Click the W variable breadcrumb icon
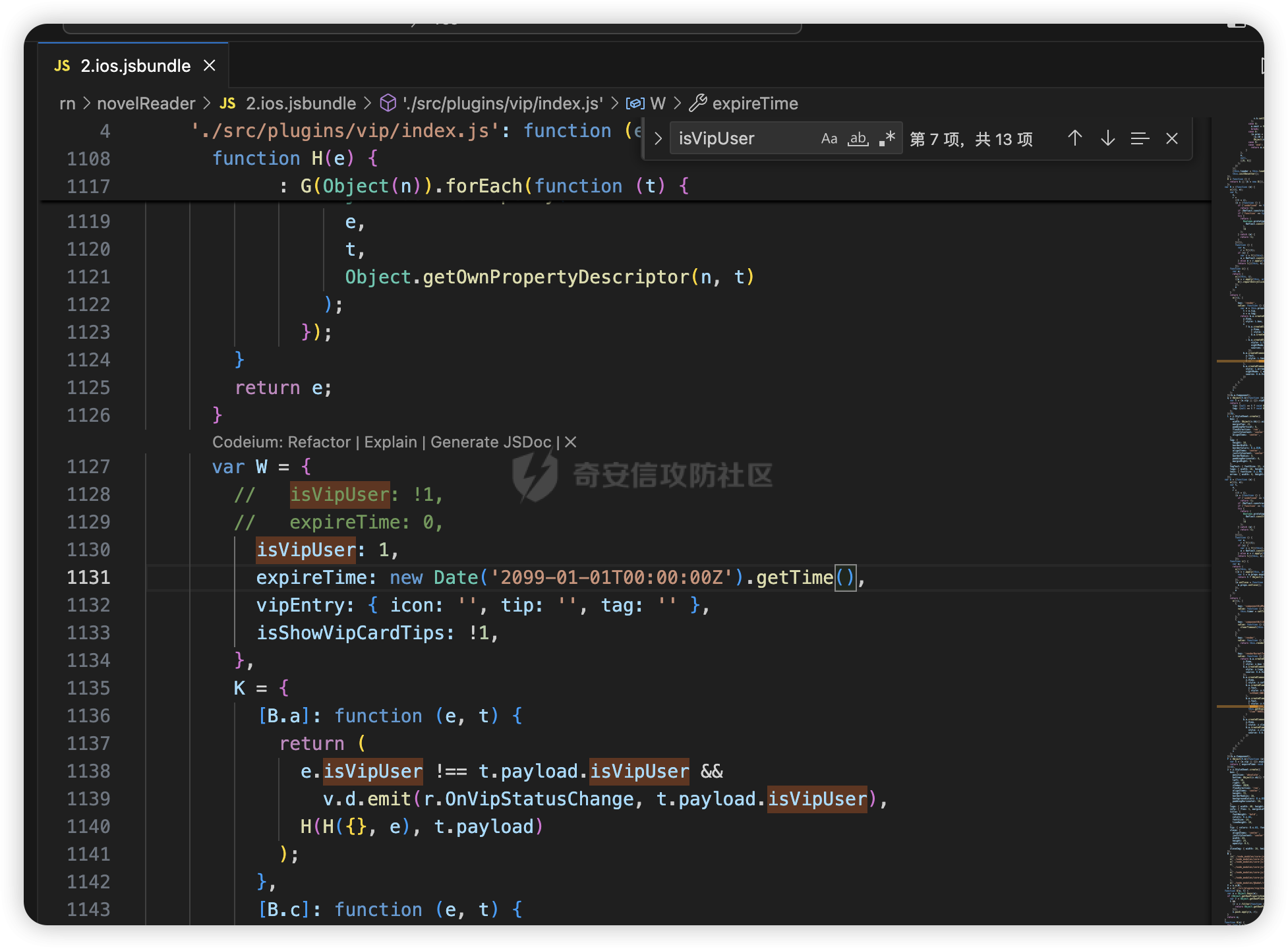This screenshot has width=1288, height=949. click(635, 103)
